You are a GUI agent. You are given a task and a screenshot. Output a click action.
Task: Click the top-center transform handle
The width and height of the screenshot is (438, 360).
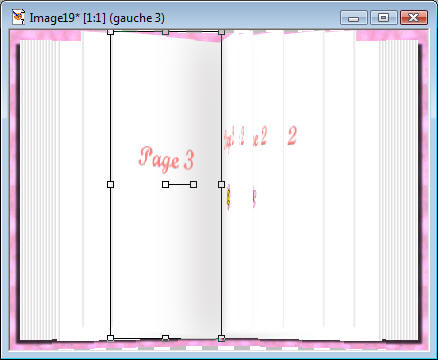(x=165, y=32)
